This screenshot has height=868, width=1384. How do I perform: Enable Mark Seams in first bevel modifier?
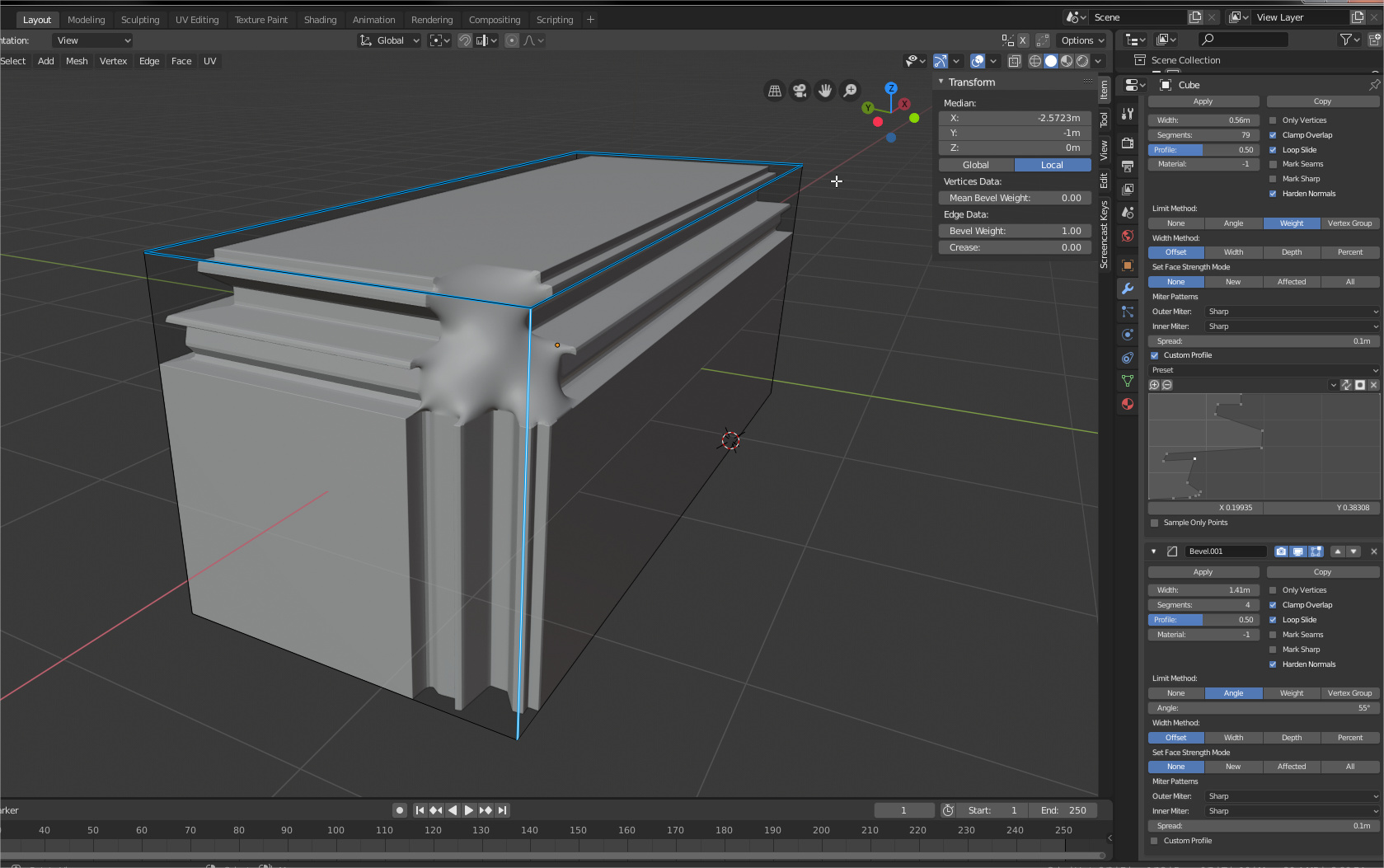pyautogui.click(x=1273, y=164)
